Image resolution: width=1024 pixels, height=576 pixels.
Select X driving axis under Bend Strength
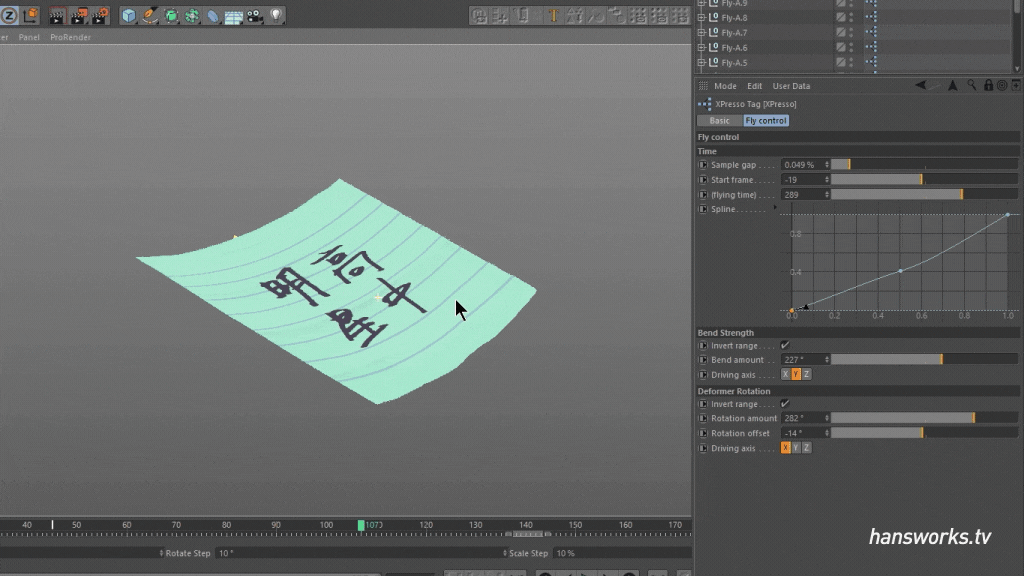786,374
